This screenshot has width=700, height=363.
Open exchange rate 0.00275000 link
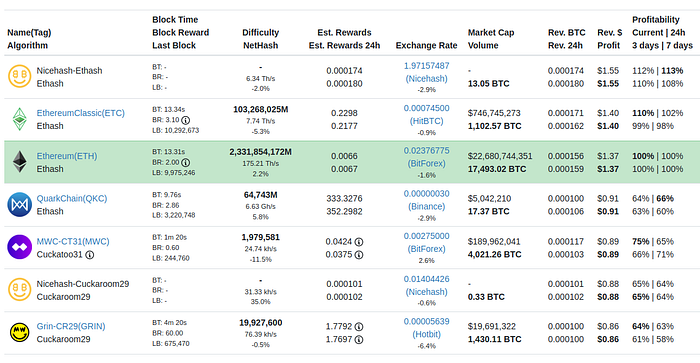[426, 236]
